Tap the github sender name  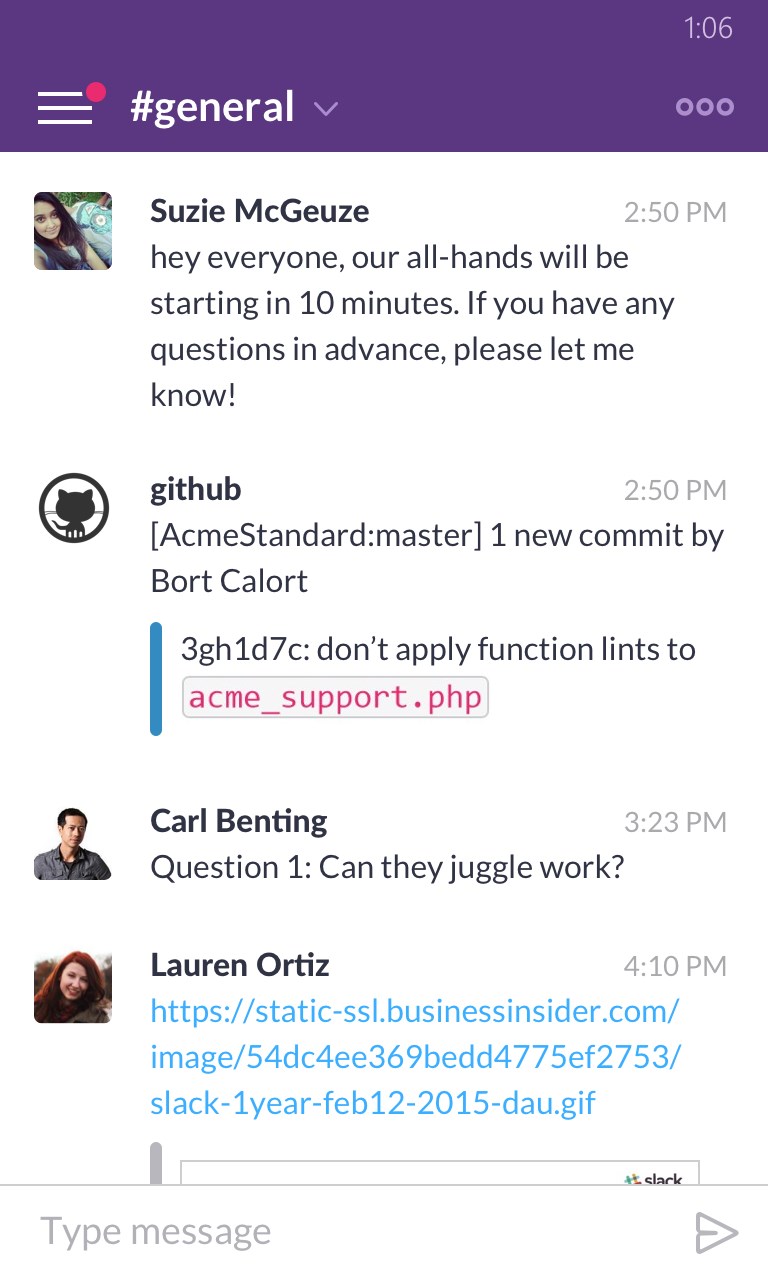point(195,489)
